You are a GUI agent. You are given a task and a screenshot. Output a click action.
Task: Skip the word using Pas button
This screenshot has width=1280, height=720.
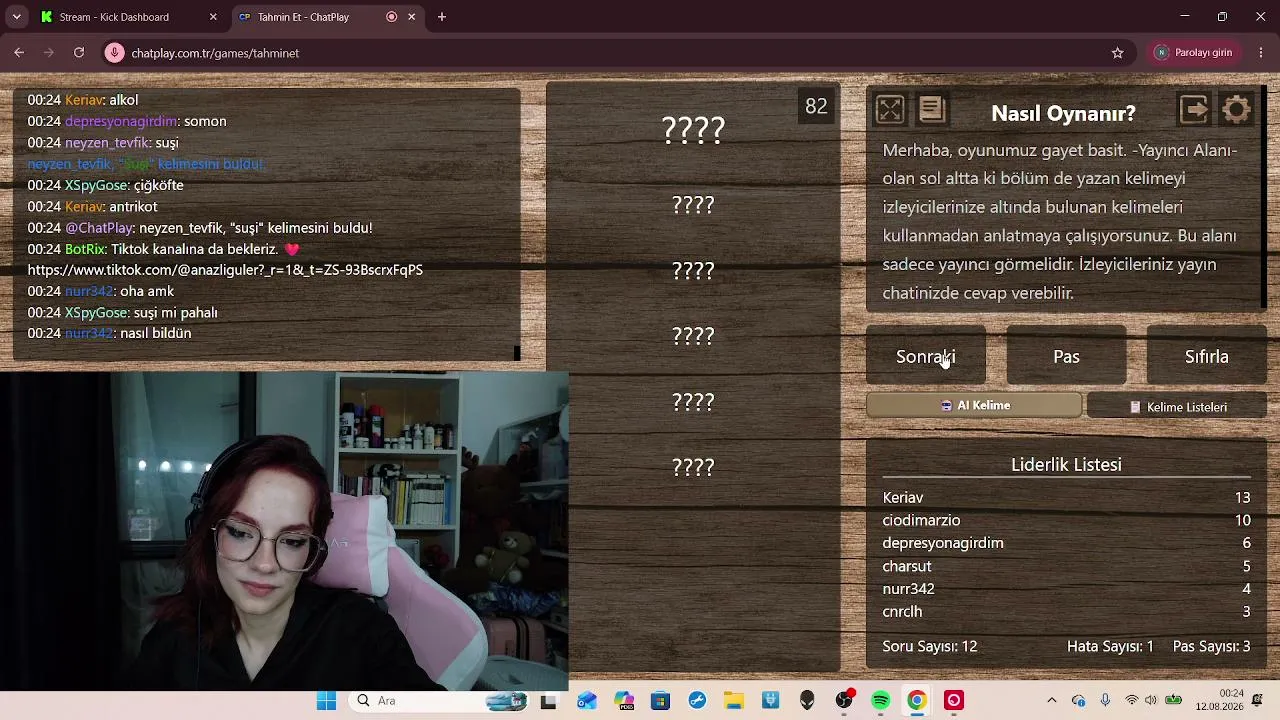(x=1066, y=356)
